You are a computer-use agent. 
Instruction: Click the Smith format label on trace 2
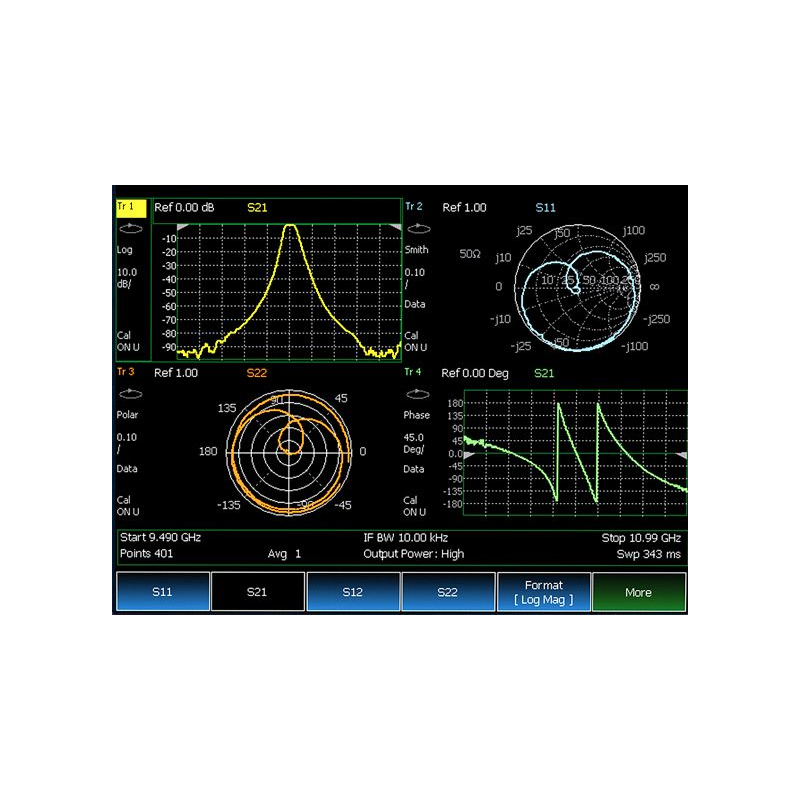(x=416, y=250)
